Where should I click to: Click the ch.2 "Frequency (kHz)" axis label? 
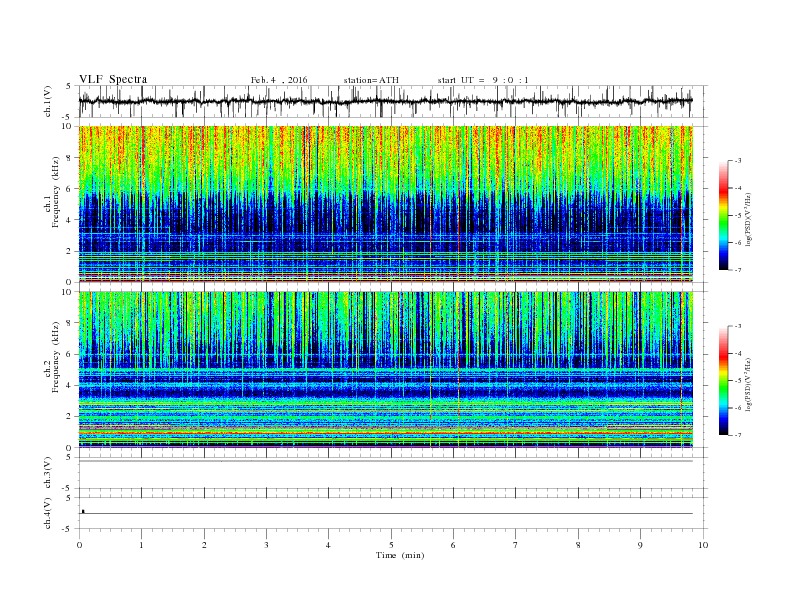[56, 357]
